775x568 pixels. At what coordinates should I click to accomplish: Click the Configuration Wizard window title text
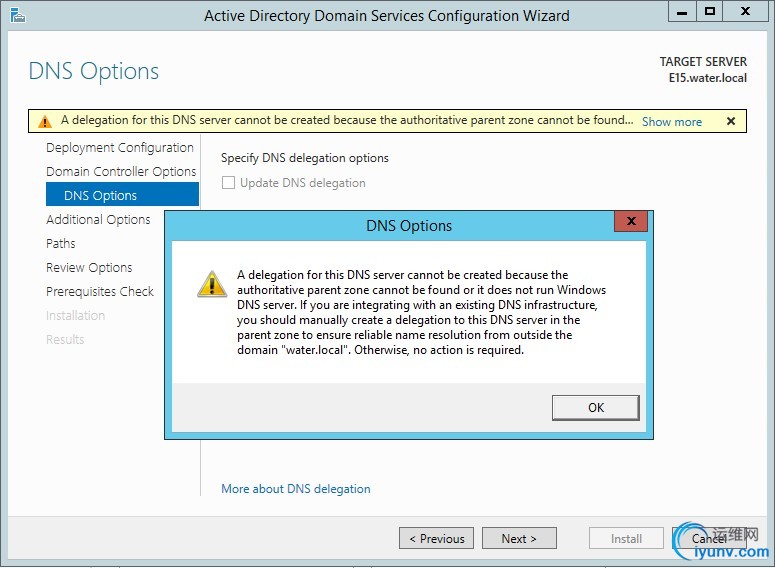387,16
